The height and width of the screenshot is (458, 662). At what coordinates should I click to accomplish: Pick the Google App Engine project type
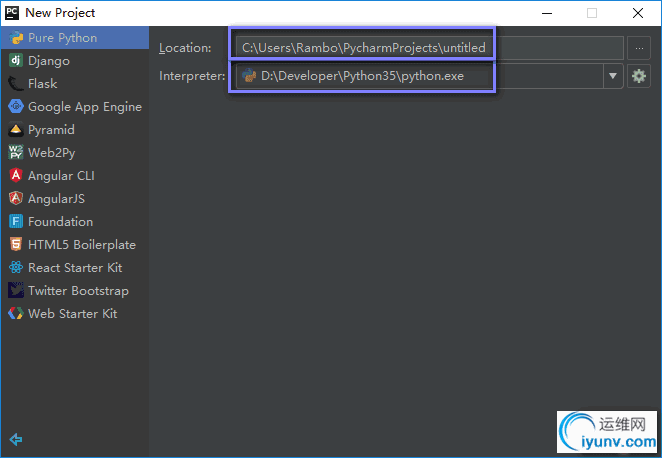click(x=75, y=107)
